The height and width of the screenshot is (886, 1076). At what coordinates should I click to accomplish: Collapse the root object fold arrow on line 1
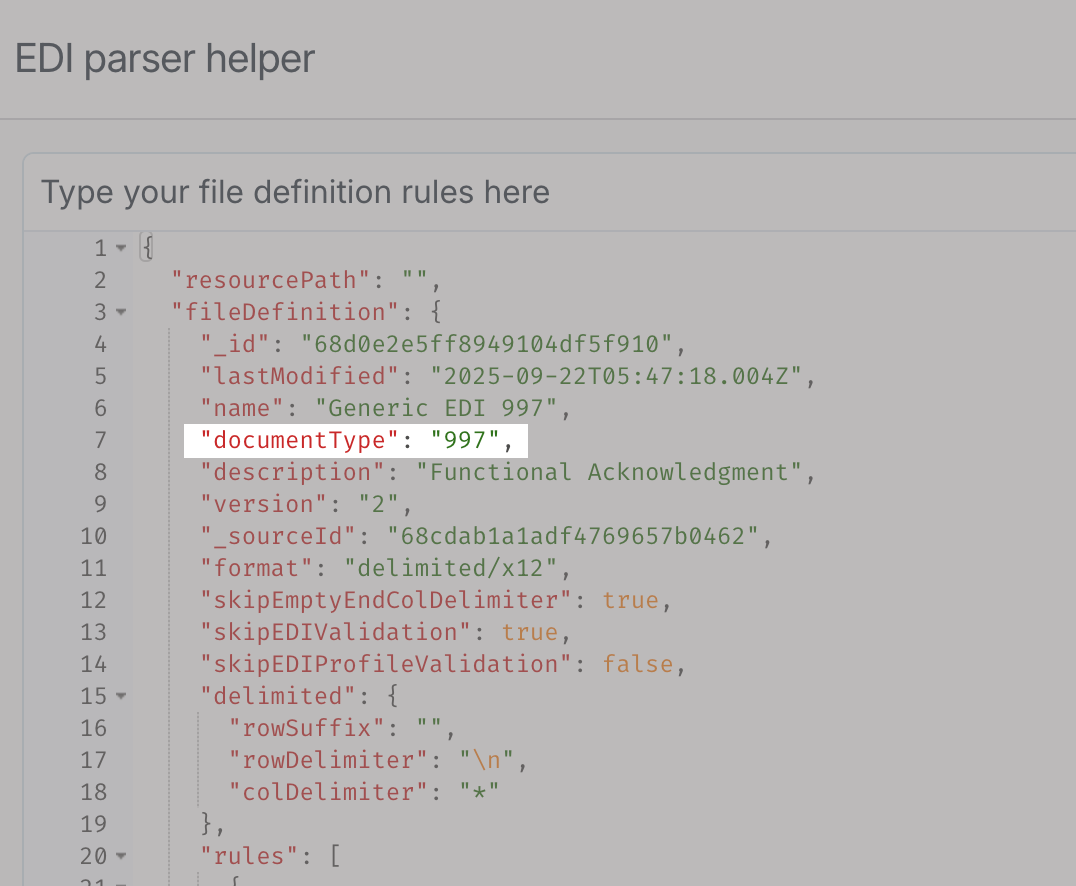121,248
